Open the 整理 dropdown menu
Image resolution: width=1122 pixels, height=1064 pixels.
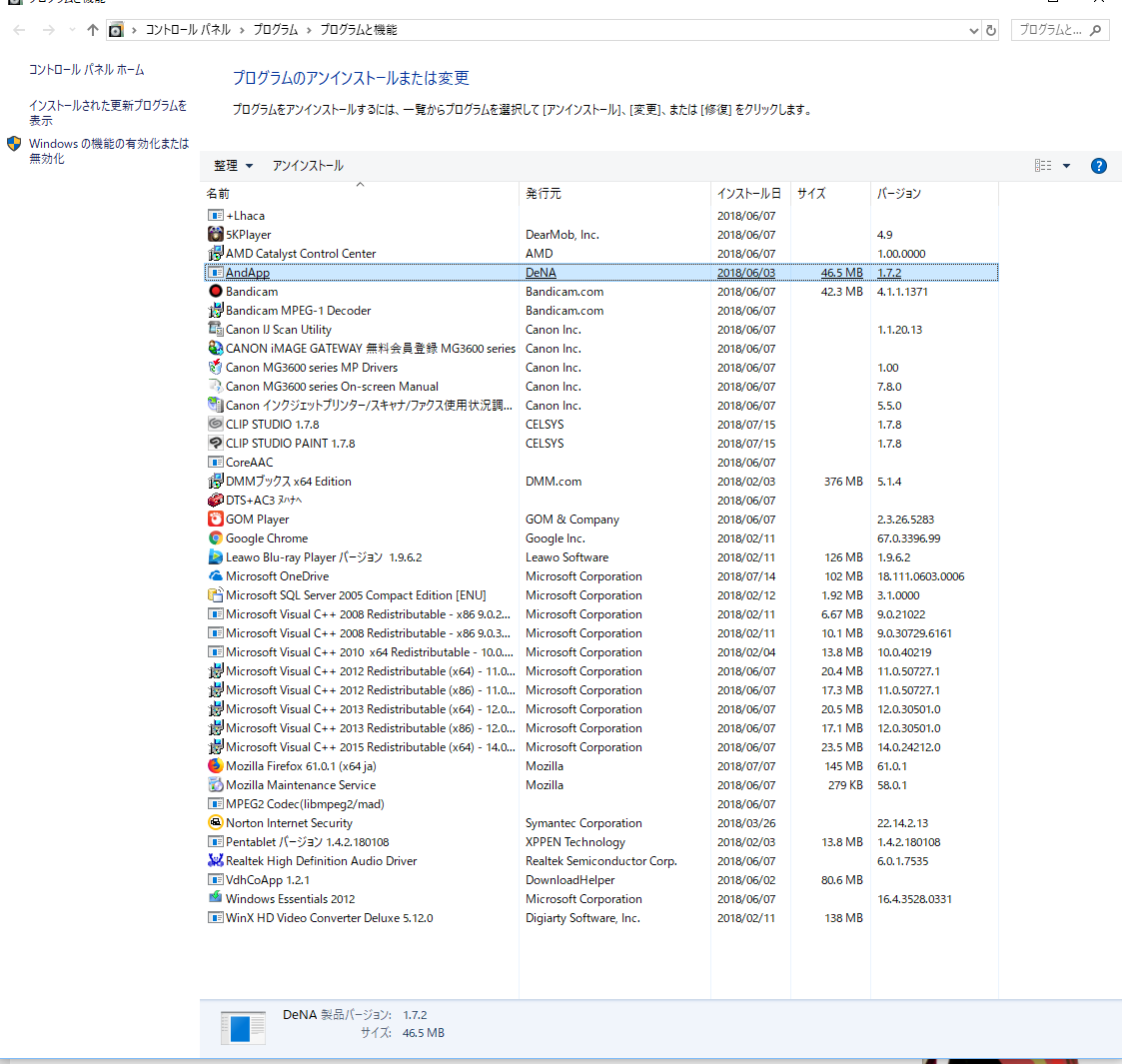[233, 166]
